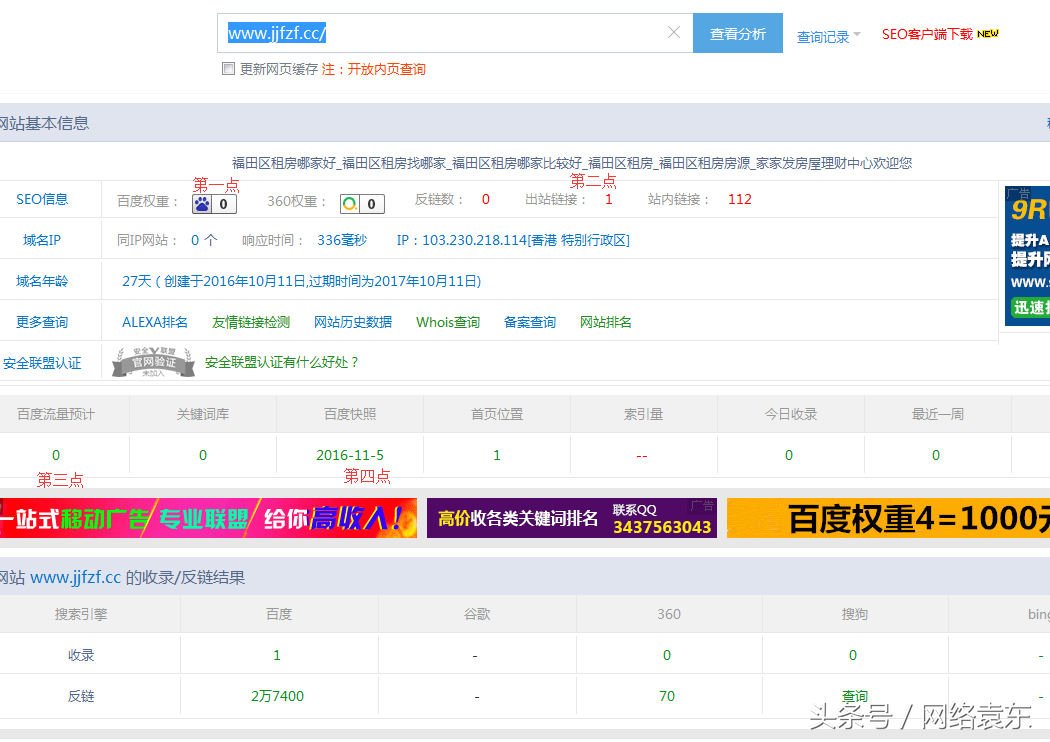1050x742 pixels.
Task: Open 友情链接检测 link
Action: coord(250,322)
